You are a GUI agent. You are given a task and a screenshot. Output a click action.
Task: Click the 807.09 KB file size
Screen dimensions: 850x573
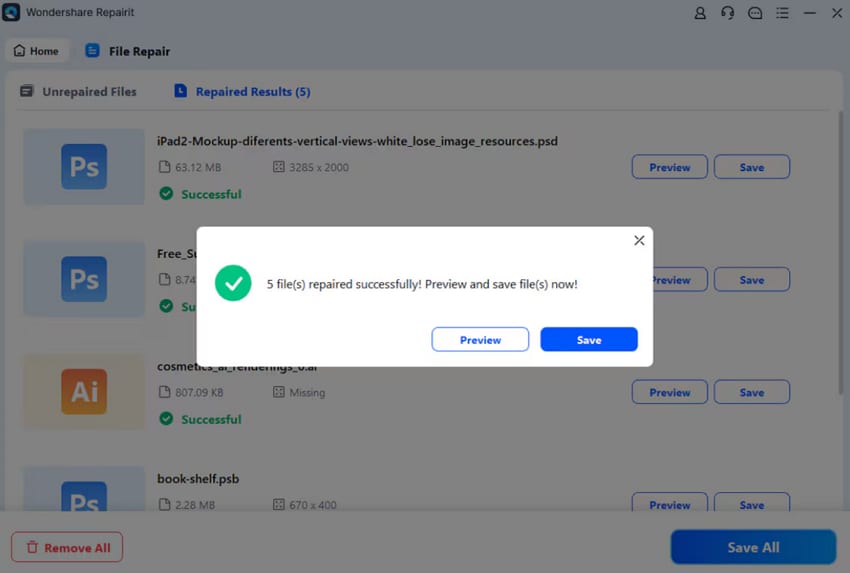coord(199,392)
